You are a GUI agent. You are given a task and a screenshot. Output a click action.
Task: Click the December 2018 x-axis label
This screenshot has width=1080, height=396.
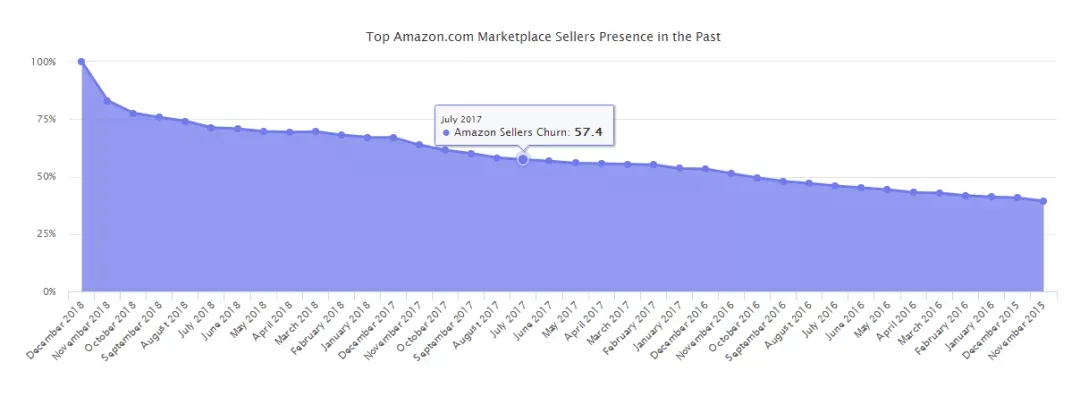(55, 329)
